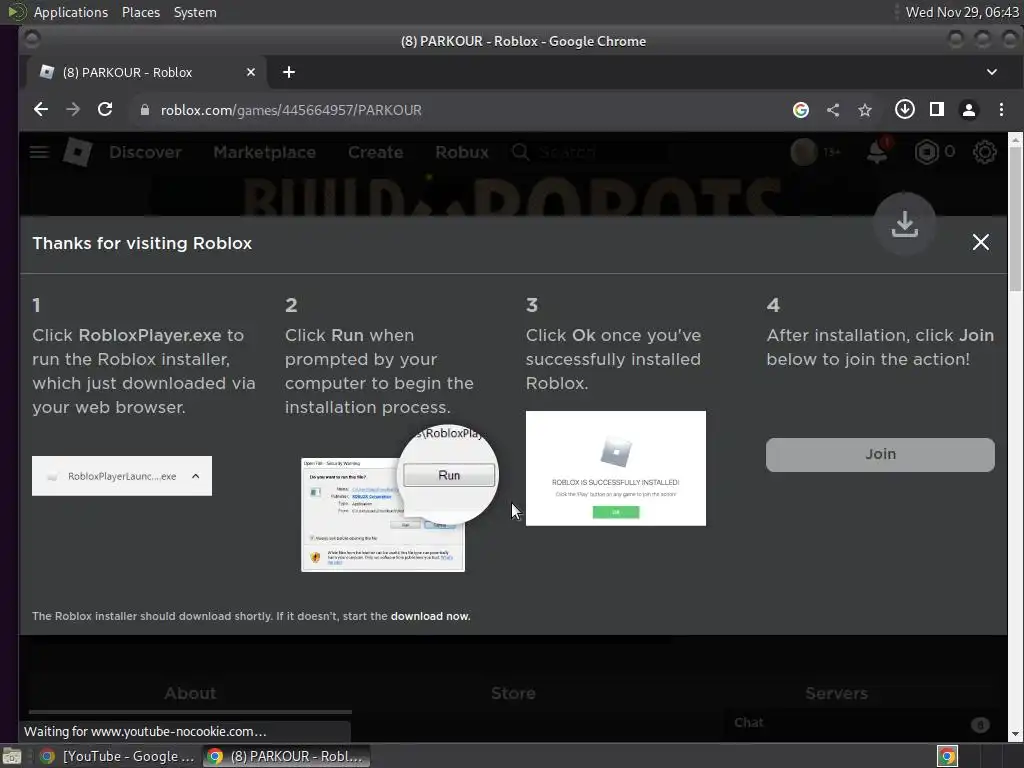Open Chrome downloads icon
1024x768 pixels.
904,110
